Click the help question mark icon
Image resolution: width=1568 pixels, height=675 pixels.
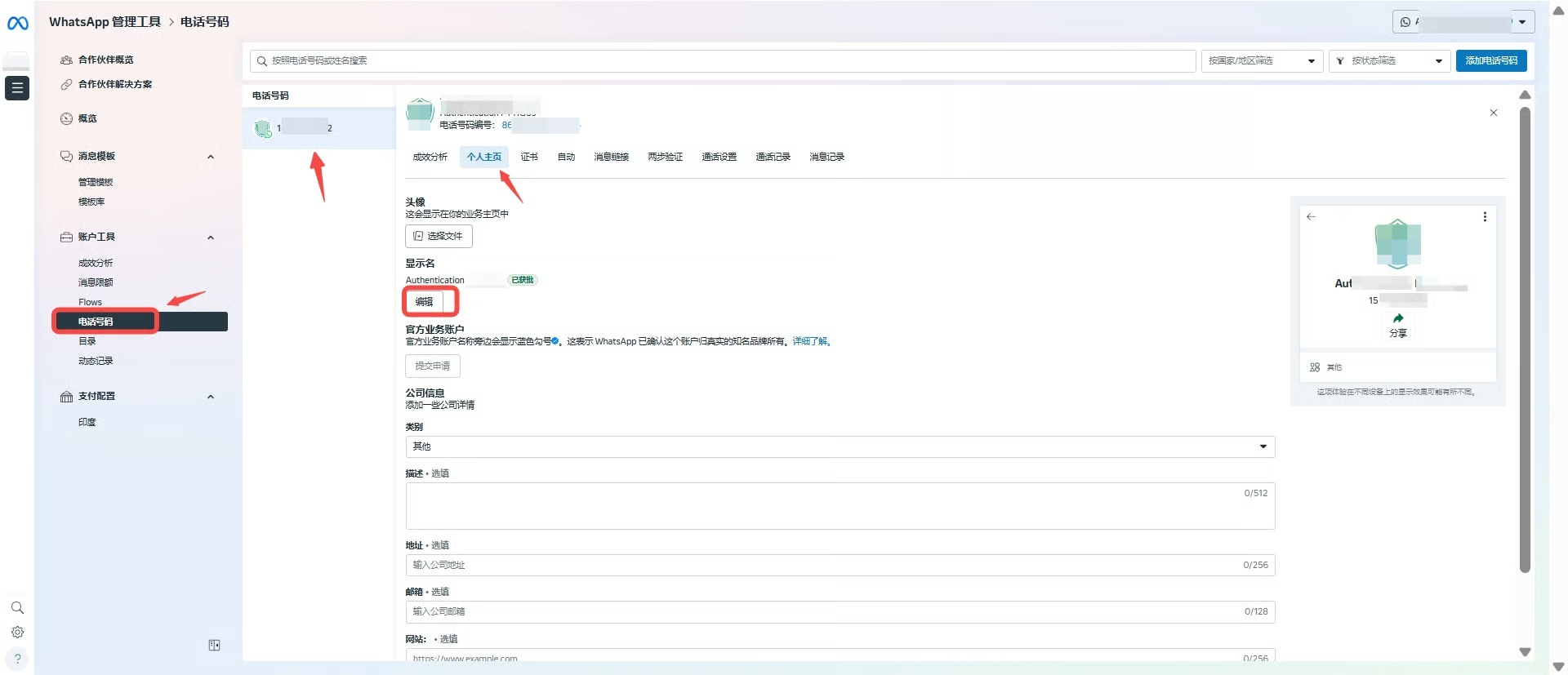17,659
